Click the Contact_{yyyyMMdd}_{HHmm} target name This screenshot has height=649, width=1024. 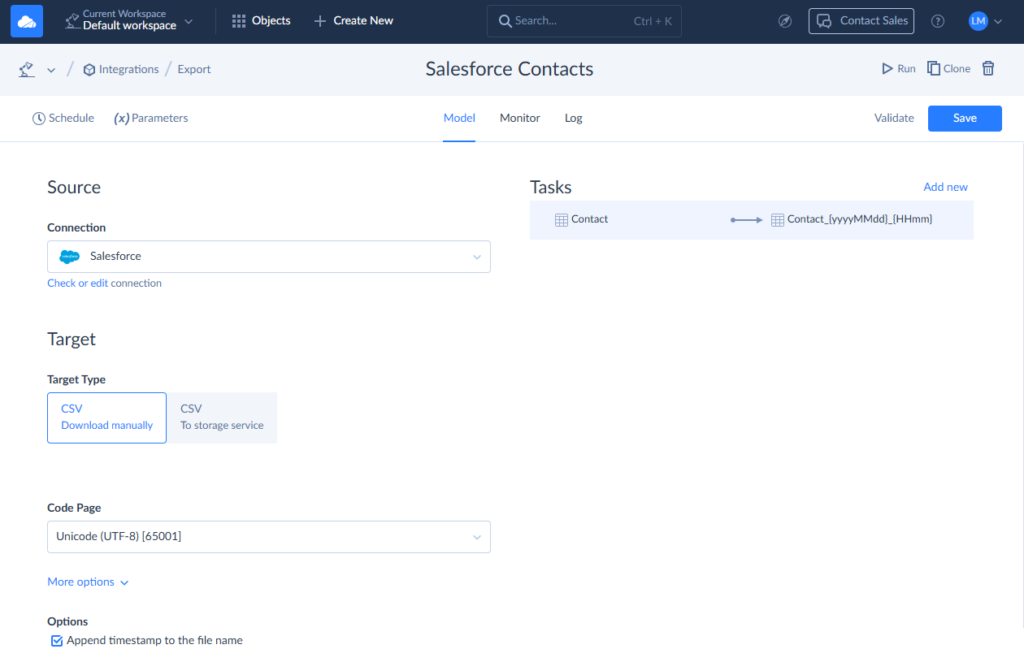pyautogui.click(x=859, y=219)
